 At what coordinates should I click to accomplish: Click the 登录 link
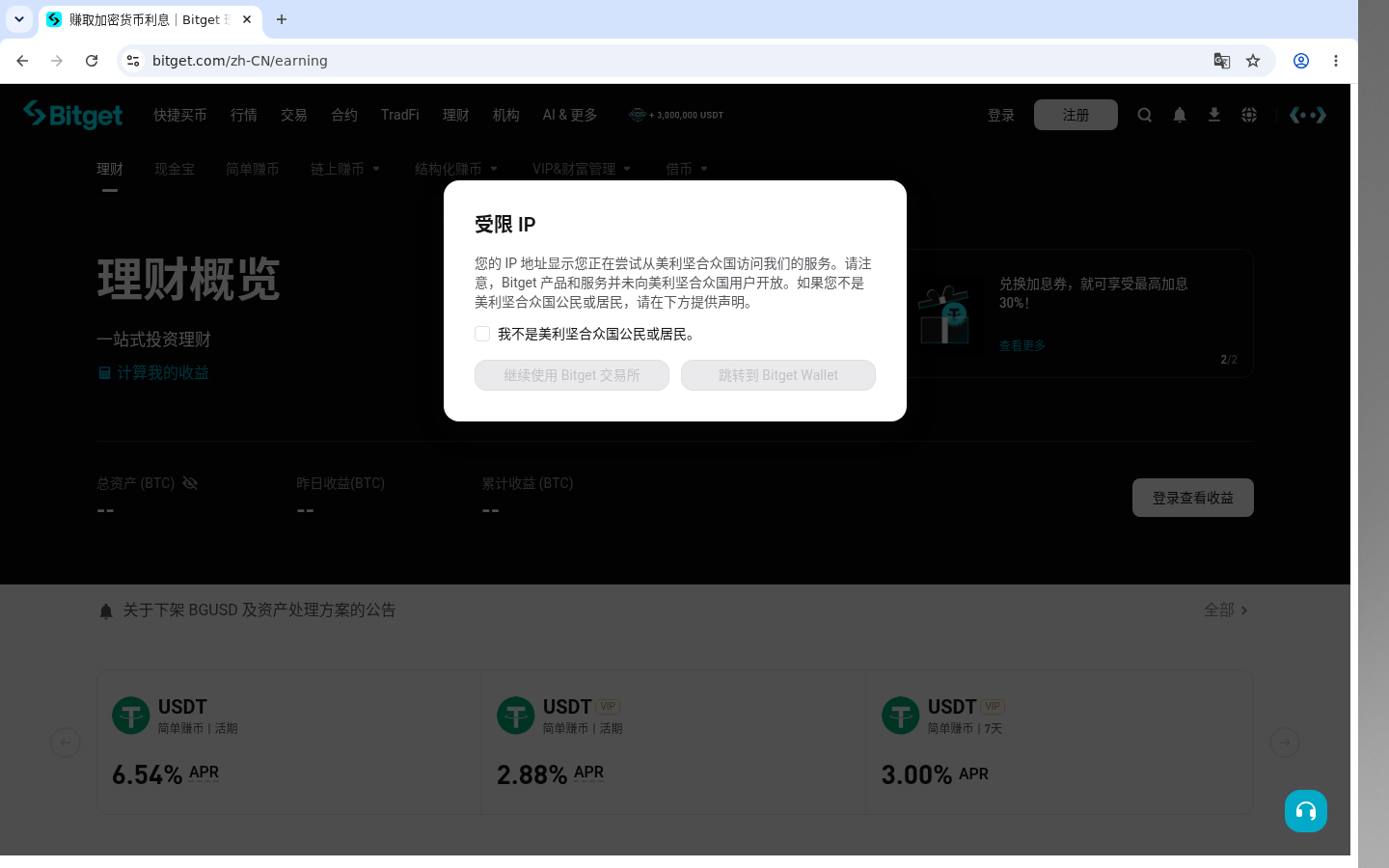pos(1001,115)
